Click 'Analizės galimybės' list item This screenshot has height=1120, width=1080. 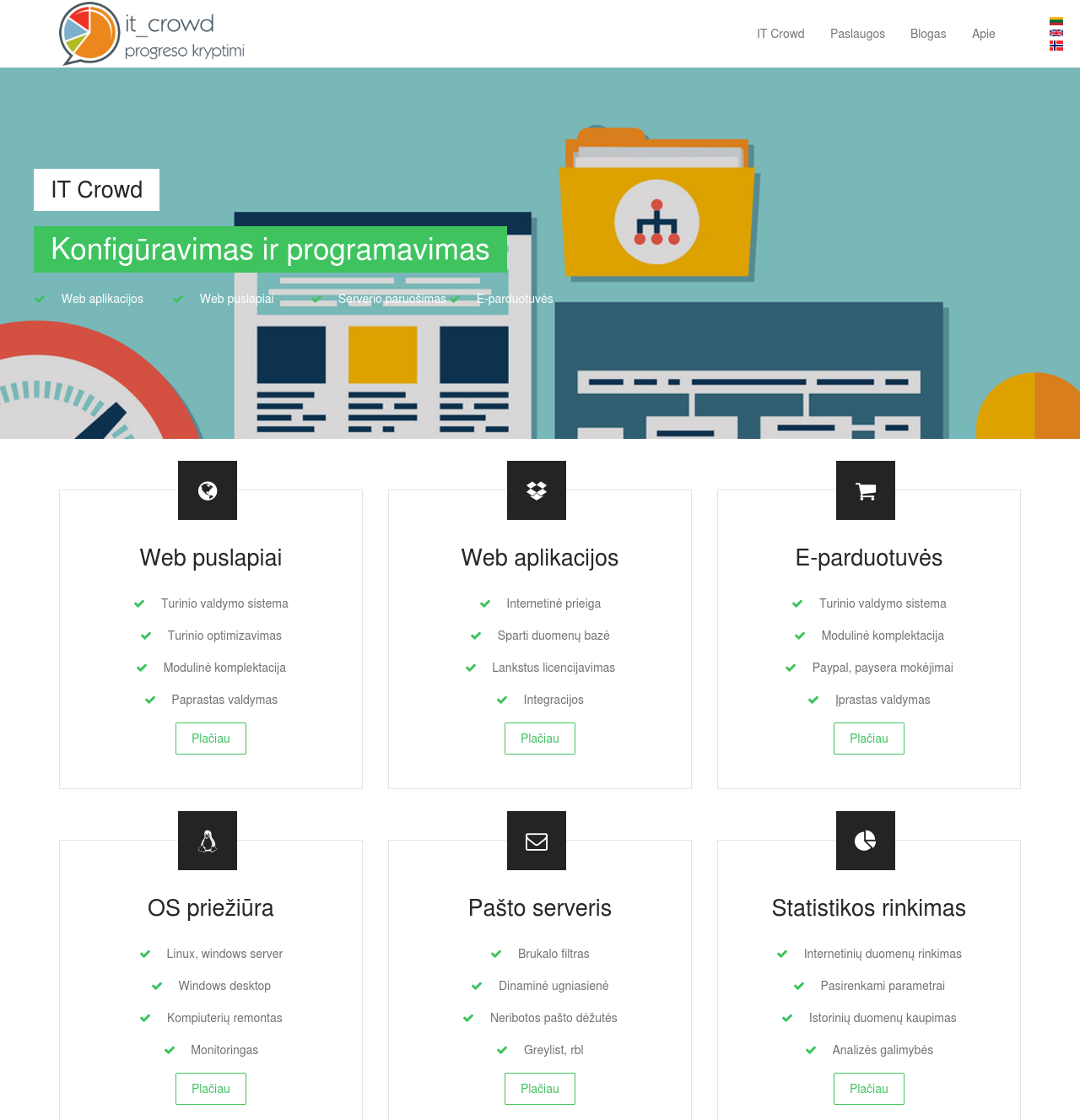point(883,1050)
